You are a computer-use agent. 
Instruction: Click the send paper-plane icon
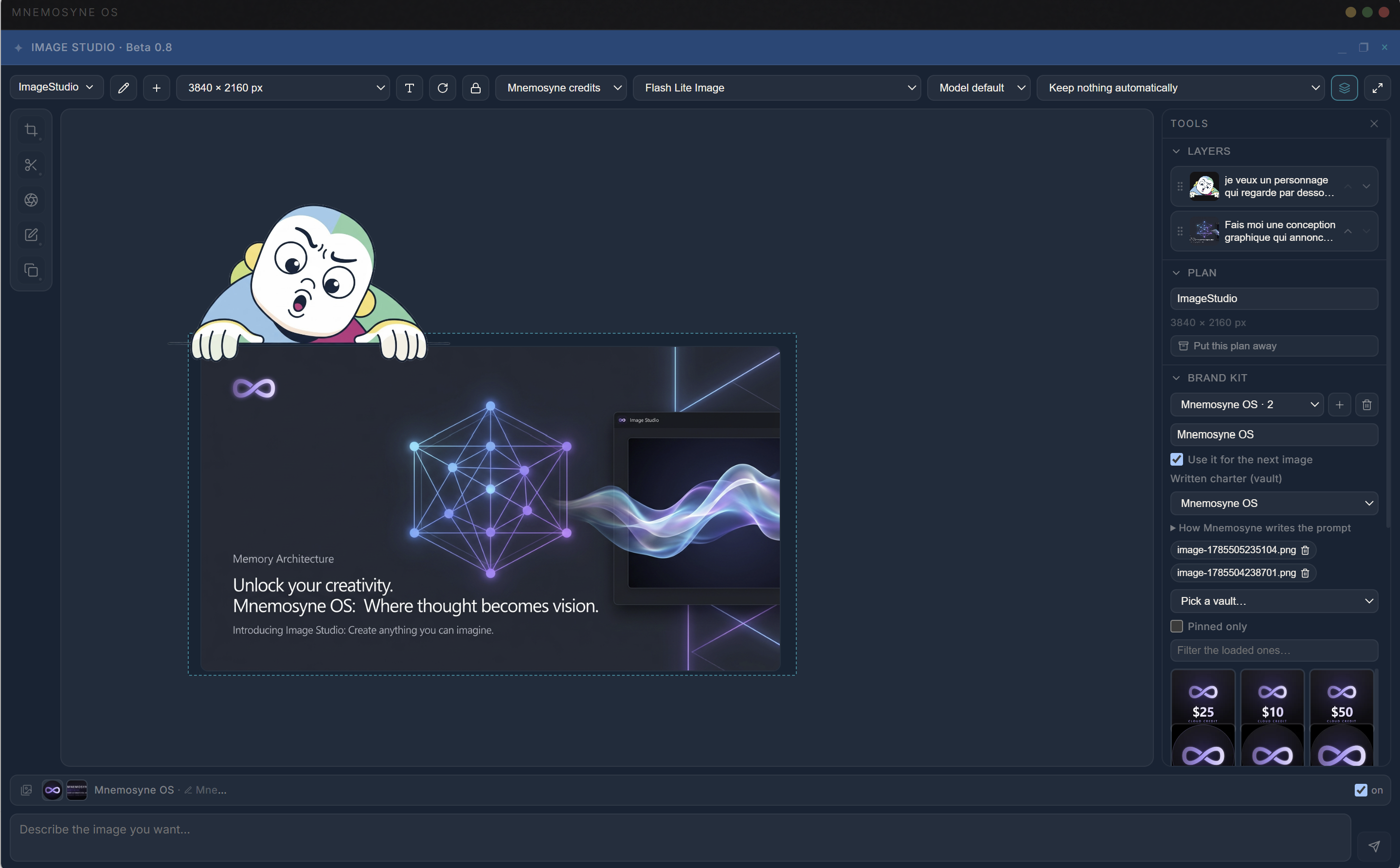[x=1374, y=846]
